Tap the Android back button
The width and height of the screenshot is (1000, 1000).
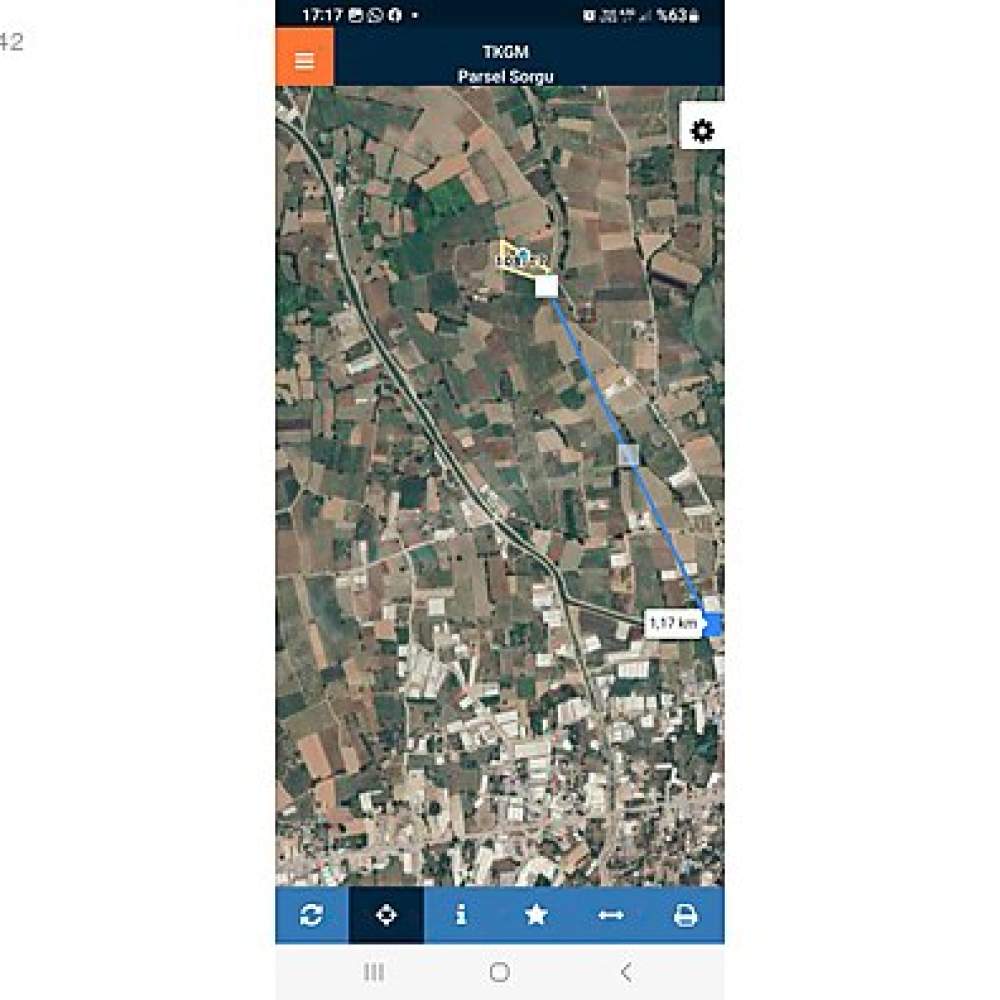(x=626, y=972)
